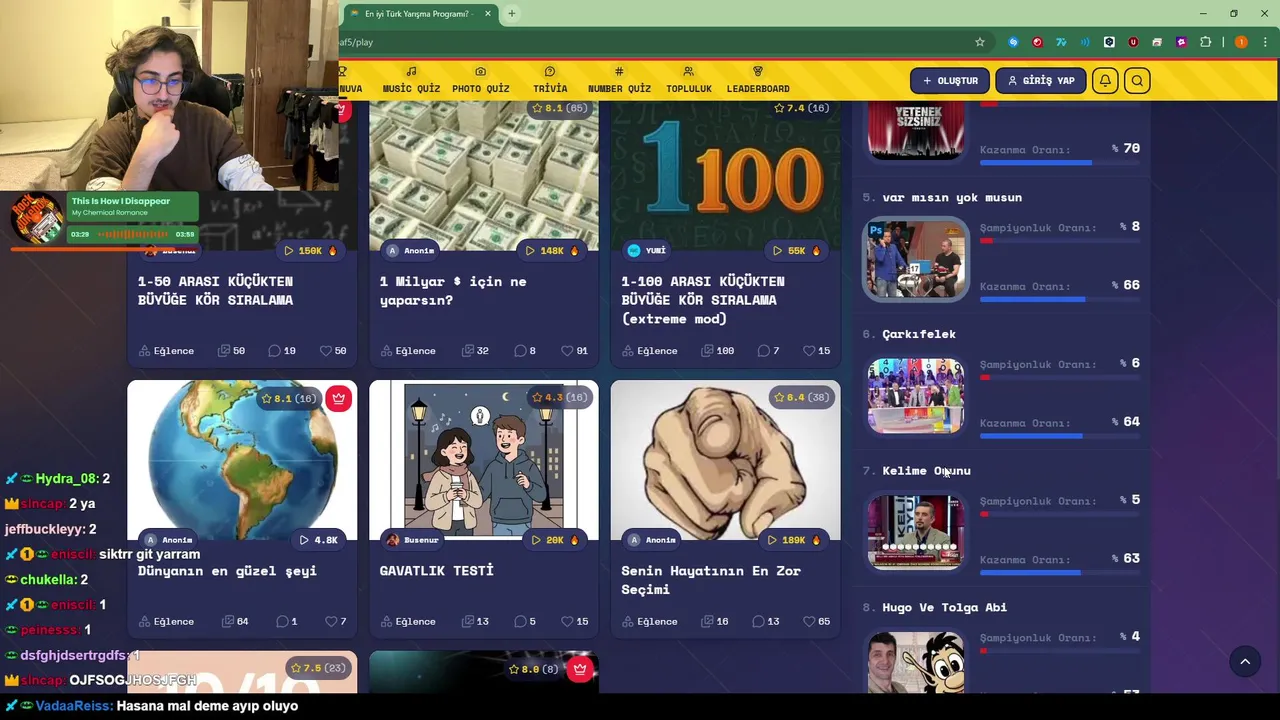Open the Number Quiz menu item
This screenshot has width=1280, height=720.
tap(619, 81)
